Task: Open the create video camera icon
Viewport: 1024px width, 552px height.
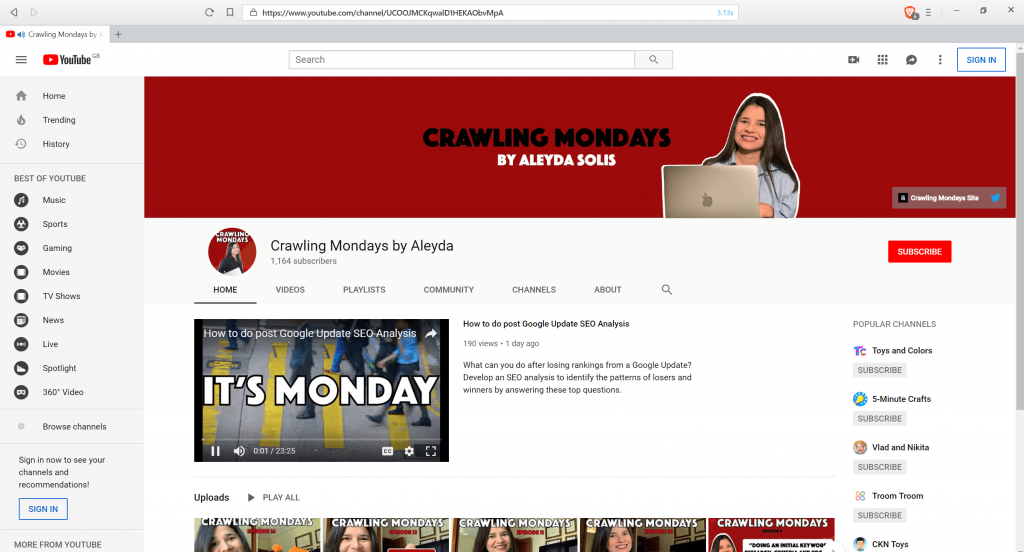Action: pos(854,59)
